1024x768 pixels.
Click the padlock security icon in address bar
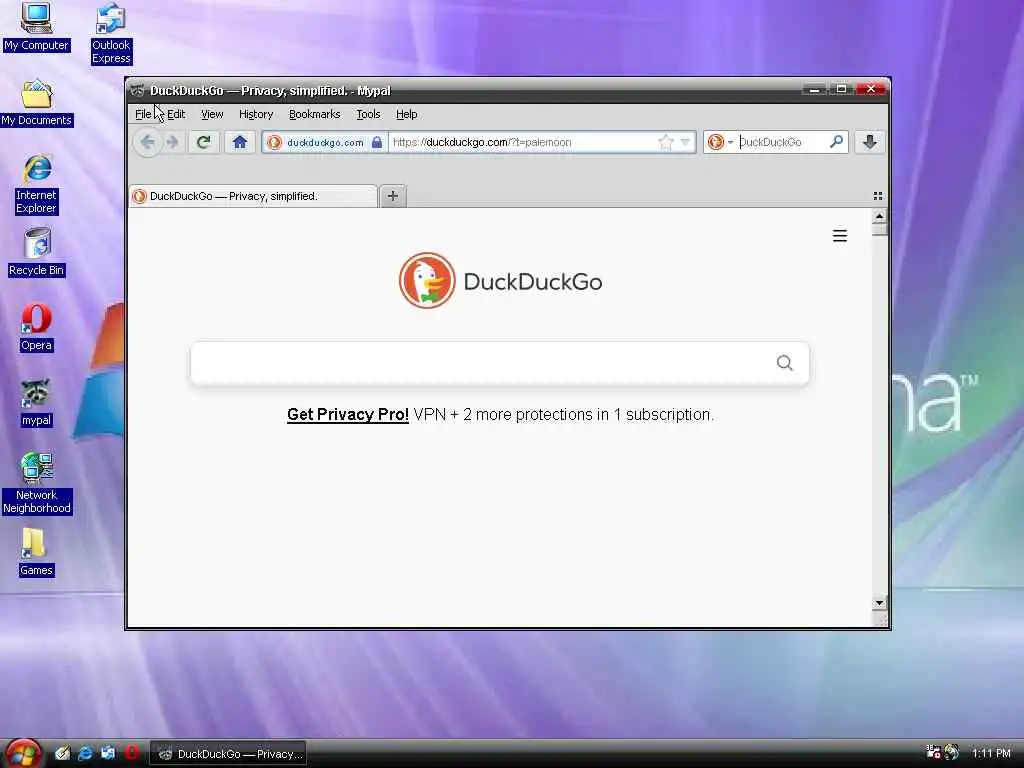pos(377,142)
